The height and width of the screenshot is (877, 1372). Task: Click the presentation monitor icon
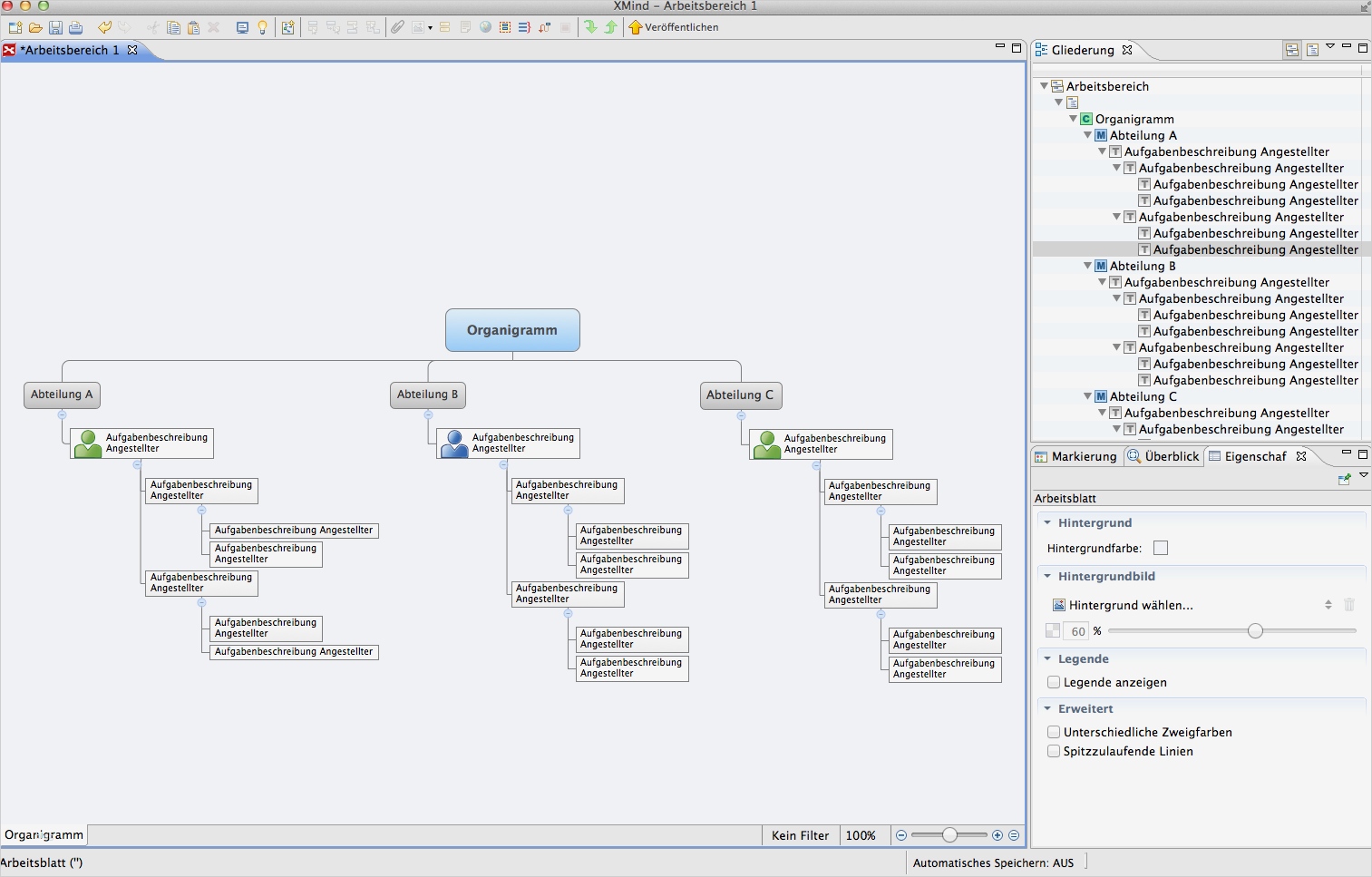click(x=242, y=27)
